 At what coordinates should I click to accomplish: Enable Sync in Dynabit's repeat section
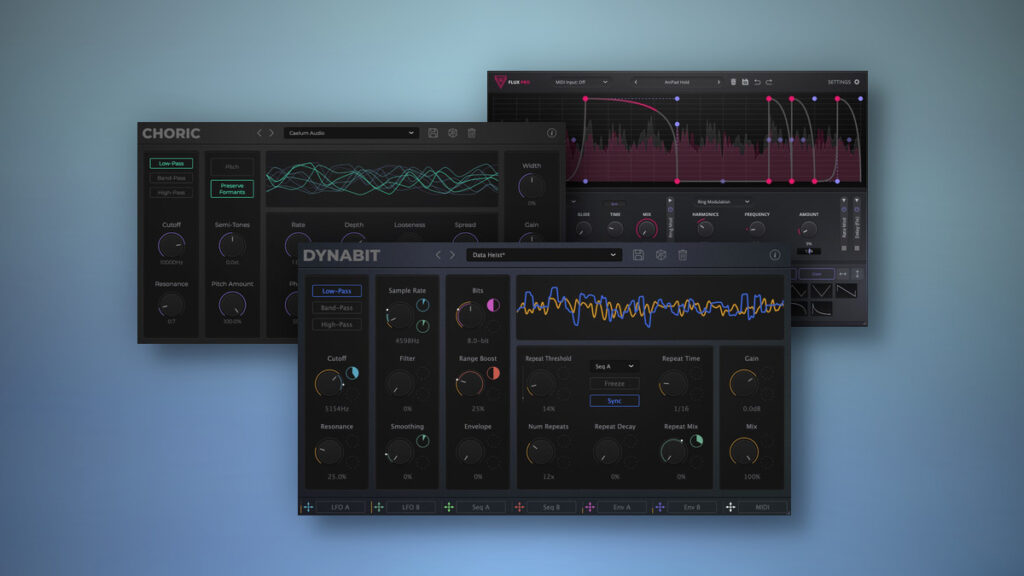[x=614, y=400]
